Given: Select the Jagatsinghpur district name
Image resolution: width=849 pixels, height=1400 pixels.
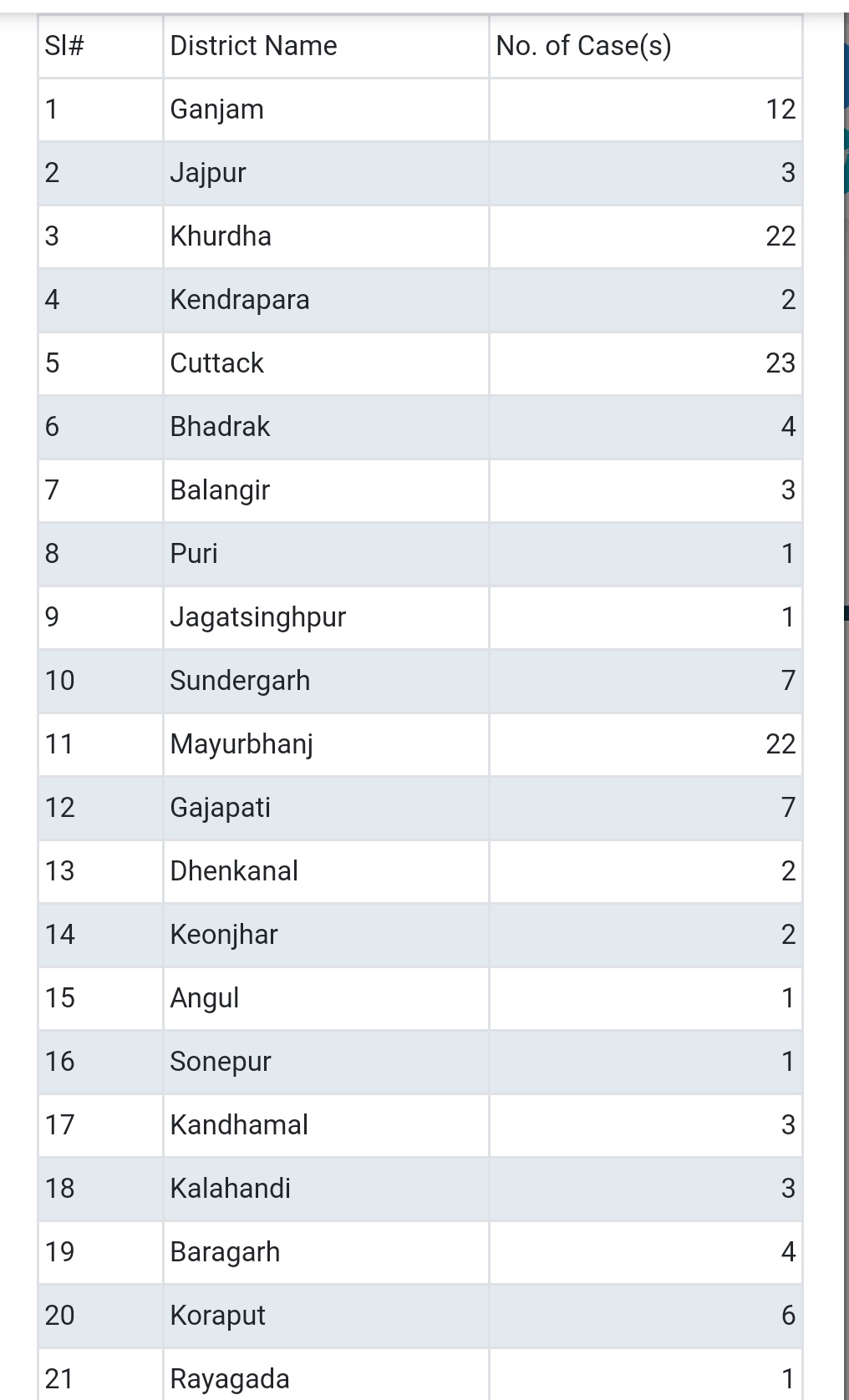Looking at the screenshot, I should click(x=257, y=617).
